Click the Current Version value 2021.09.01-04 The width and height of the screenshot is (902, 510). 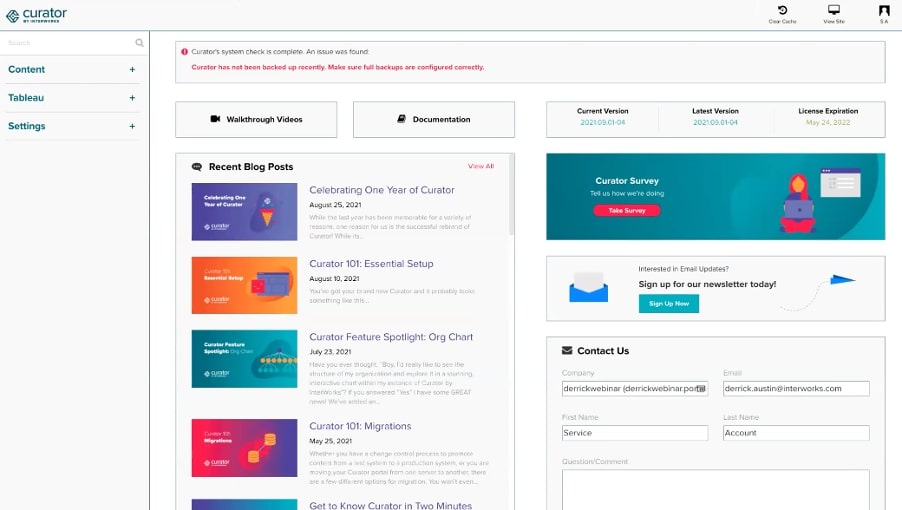[602, 122]
